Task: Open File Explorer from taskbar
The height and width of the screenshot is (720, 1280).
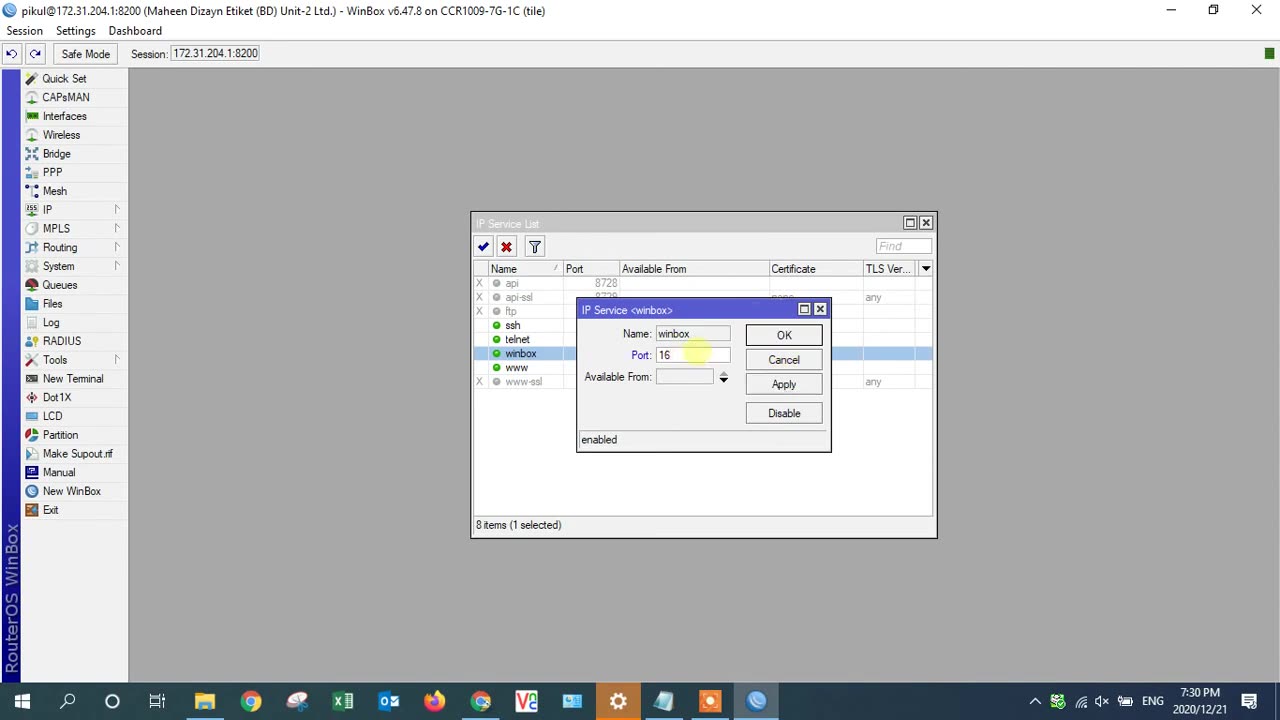Action: (204, 701)
